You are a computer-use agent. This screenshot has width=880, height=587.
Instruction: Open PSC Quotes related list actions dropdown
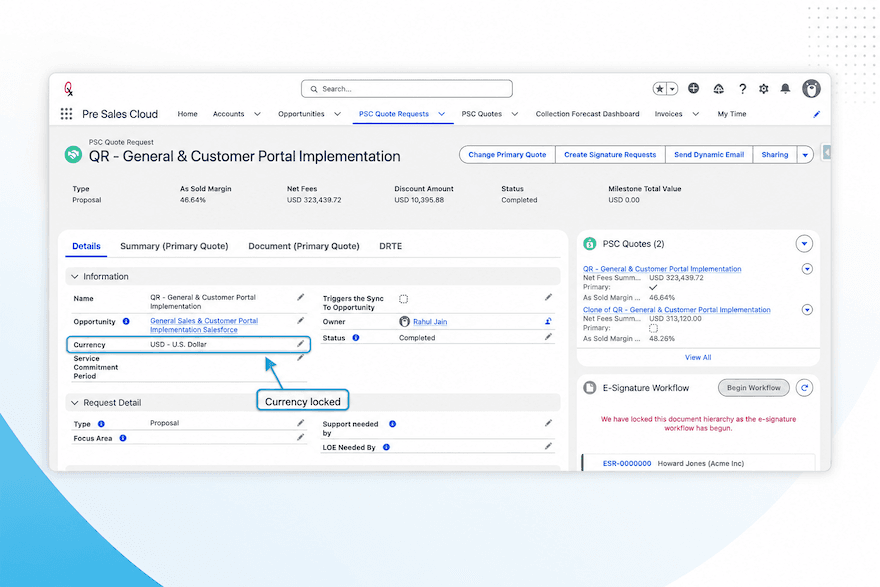(804, 244)
